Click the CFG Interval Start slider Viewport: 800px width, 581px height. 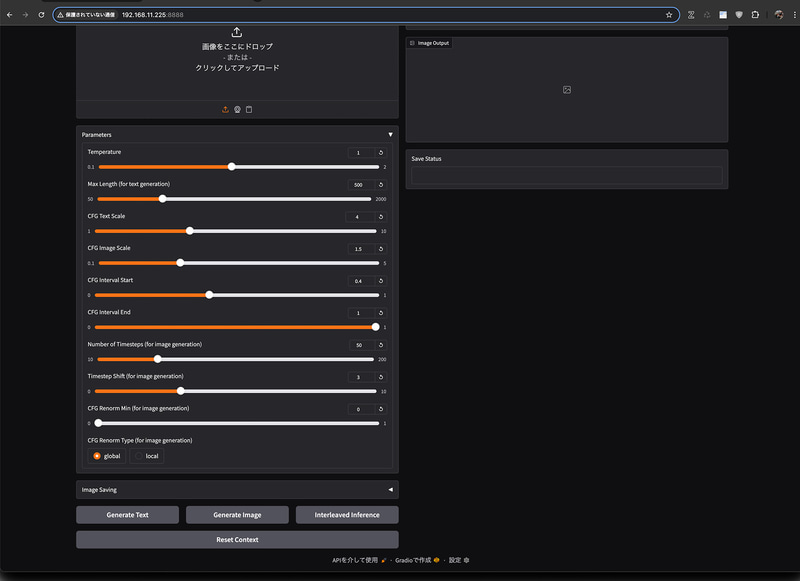[237, 295]
